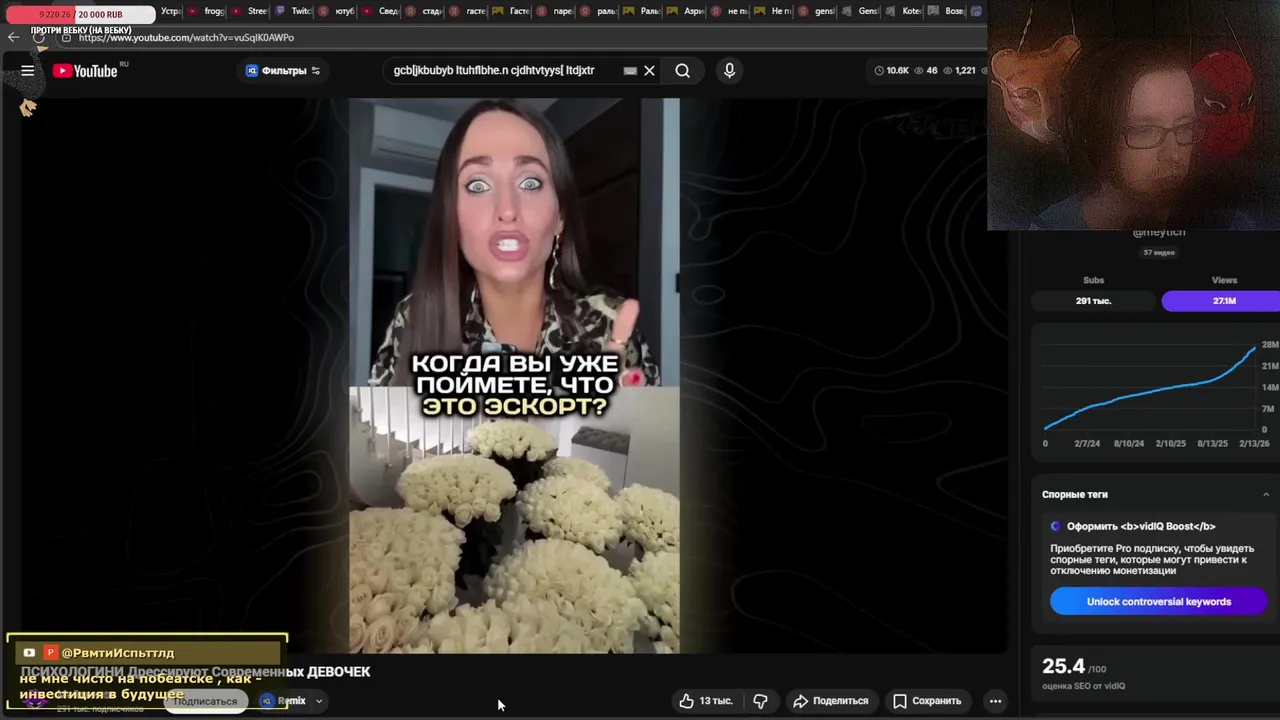Open the vidIQ Фильтры button
1280x720 pixels.
[283, 71]
